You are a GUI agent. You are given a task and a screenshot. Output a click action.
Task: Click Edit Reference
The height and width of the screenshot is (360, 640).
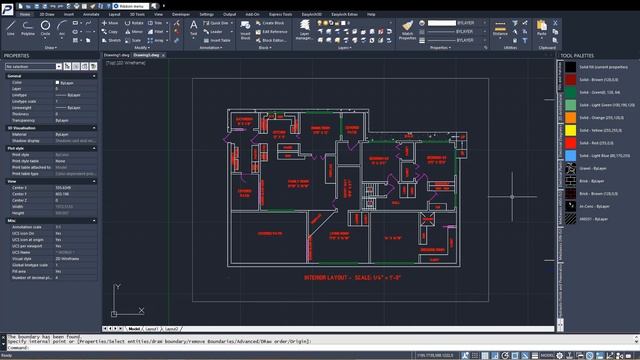272,31
